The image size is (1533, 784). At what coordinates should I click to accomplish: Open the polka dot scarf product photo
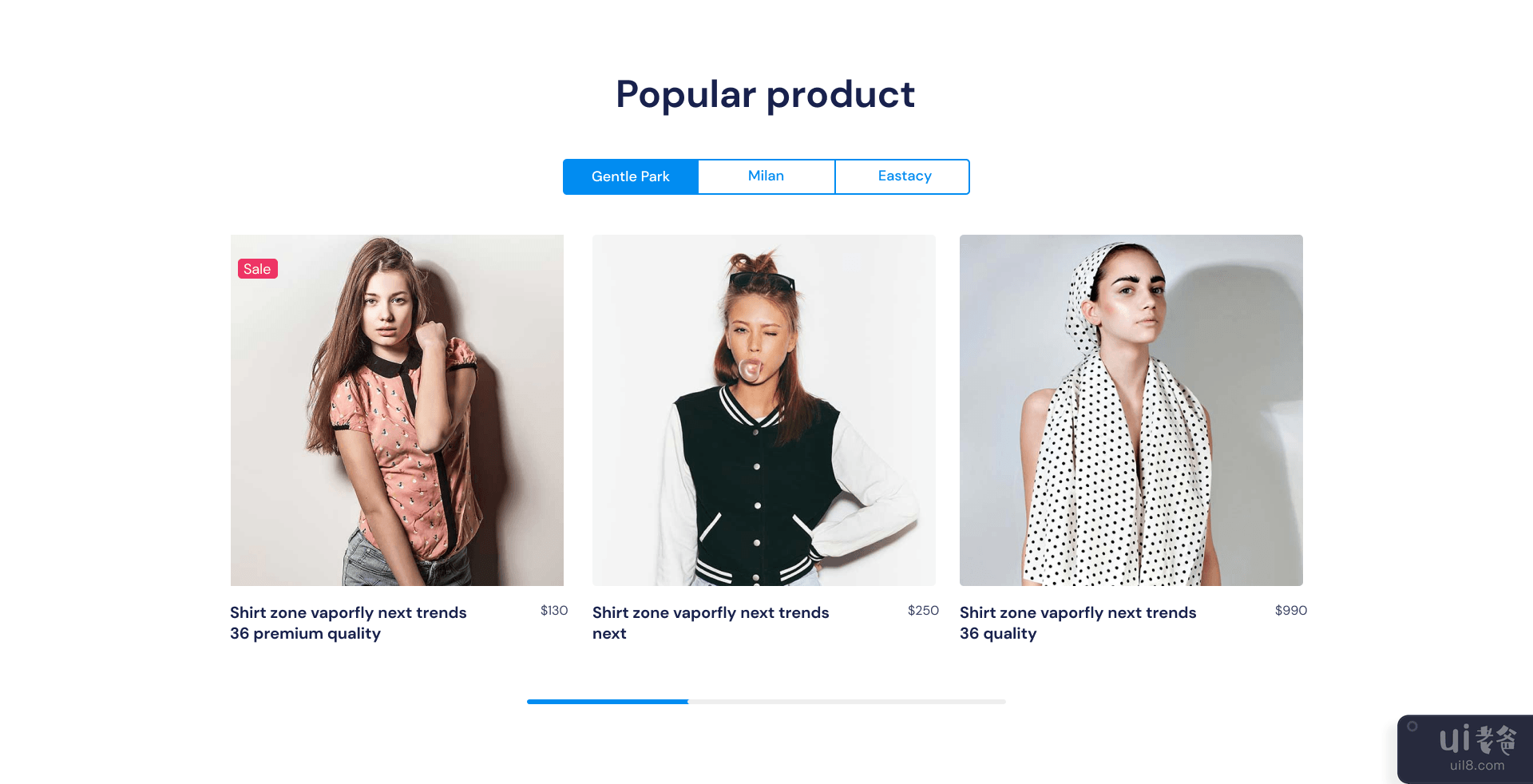coord(1131,410)
